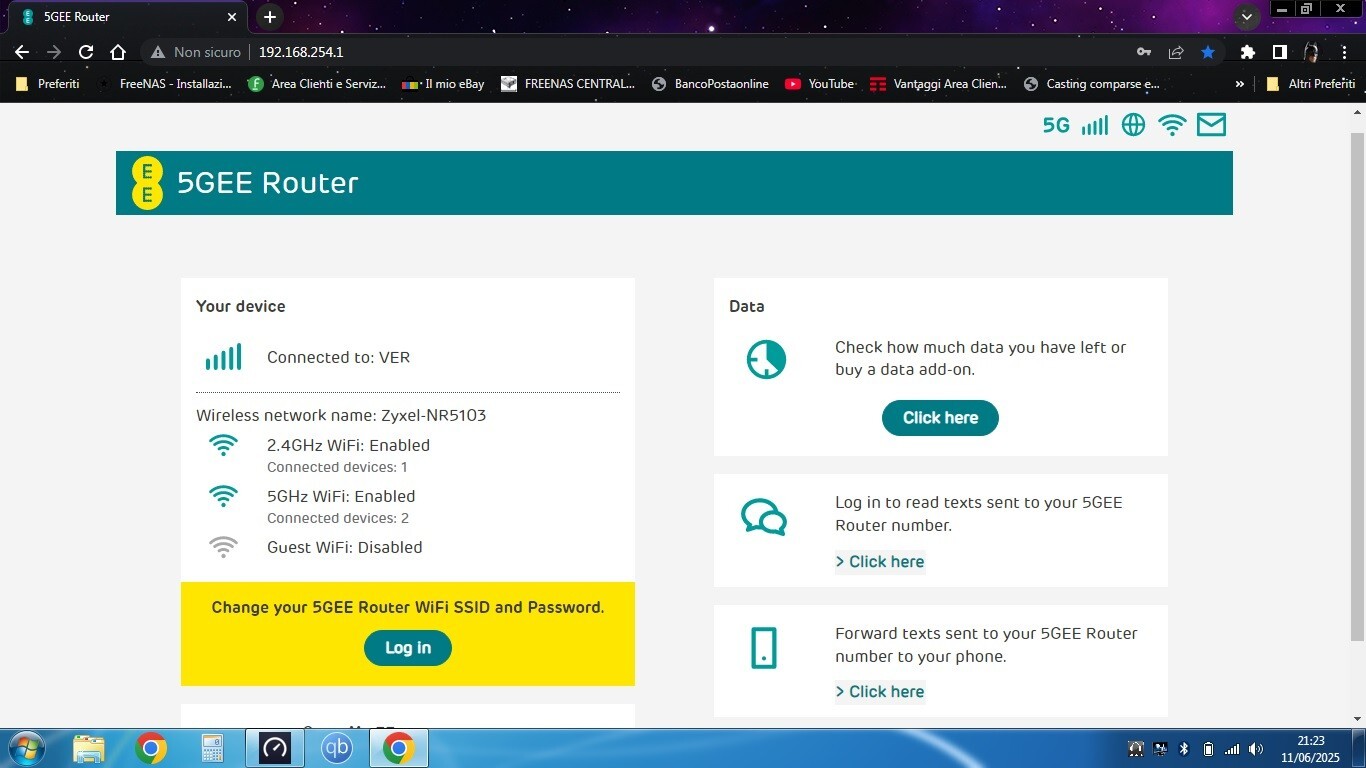This screenshot has width=1366, height=768.
Task: Click 5GHz Connected devices: 2 text
Action: 338,519
